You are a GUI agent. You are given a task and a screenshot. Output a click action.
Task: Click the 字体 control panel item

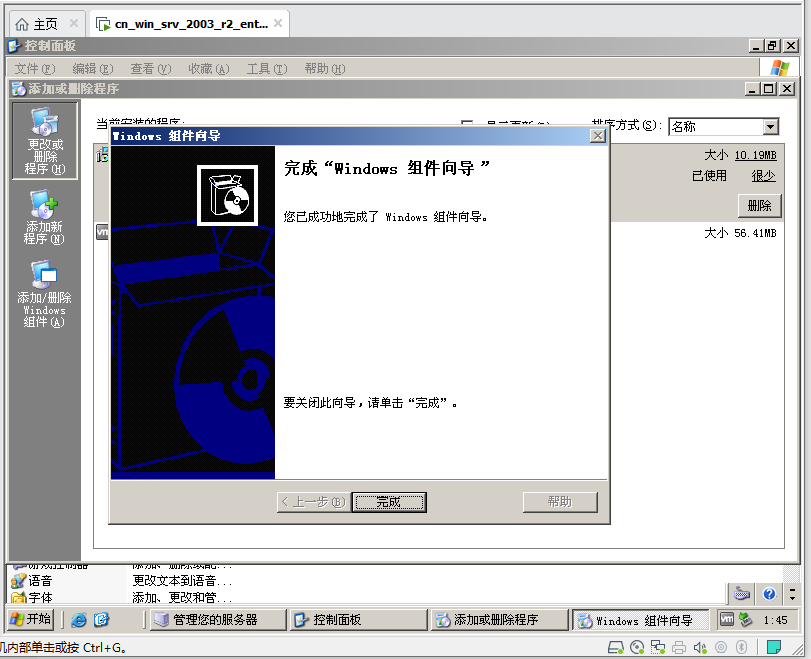(x=32, y=597)
